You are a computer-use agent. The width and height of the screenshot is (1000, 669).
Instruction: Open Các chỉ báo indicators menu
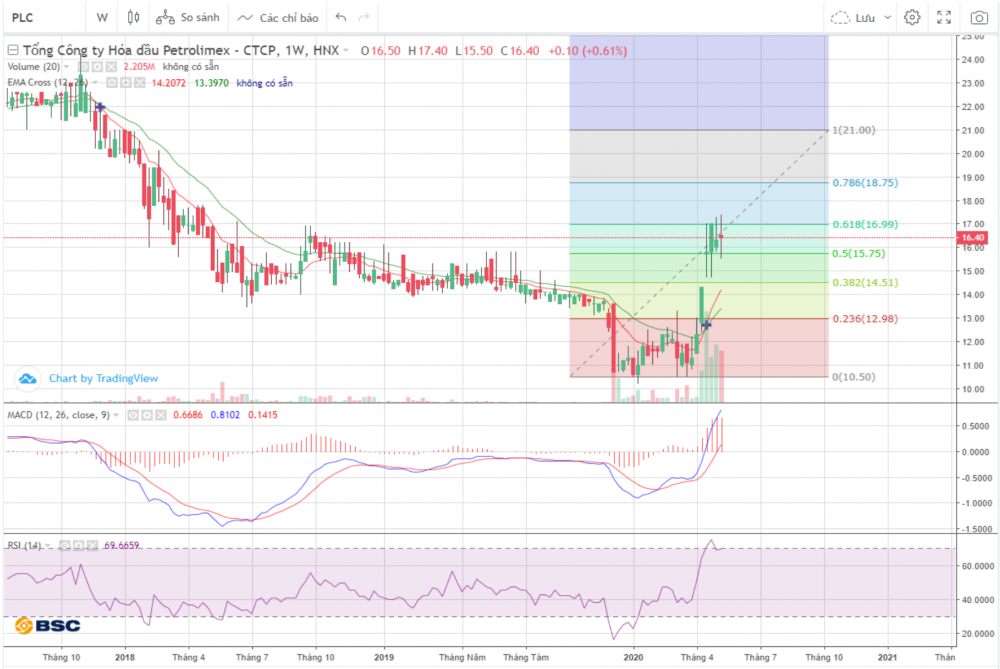pyautogui.click(x=278, y=18)
